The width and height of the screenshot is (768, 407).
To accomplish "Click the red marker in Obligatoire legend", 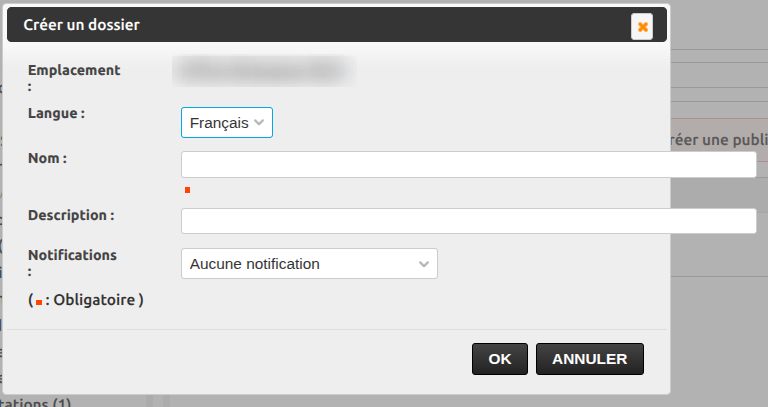I will coord(38,302).
